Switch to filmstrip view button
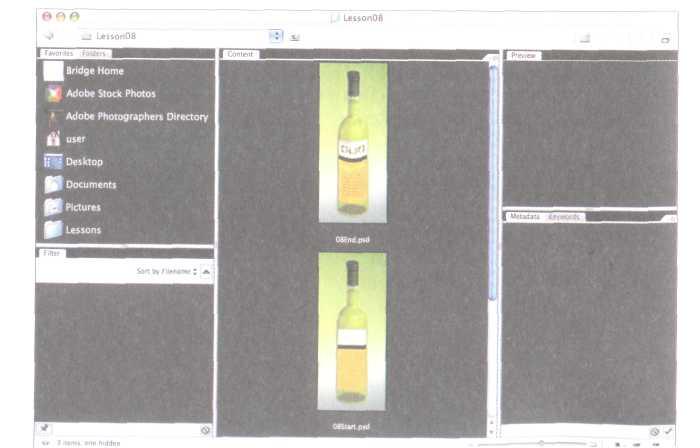 point(636,444)
